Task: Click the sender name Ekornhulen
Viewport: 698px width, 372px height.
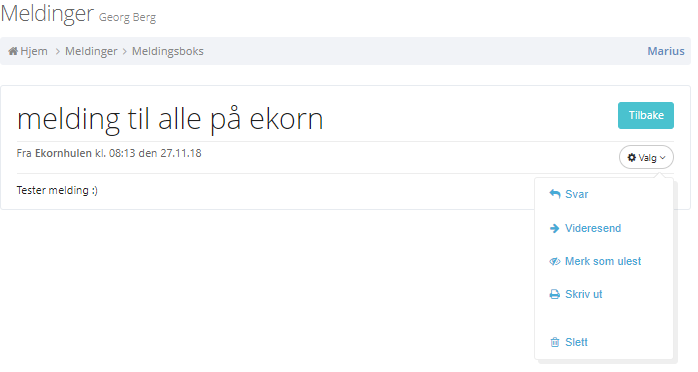Action: [x=63, y=153]
